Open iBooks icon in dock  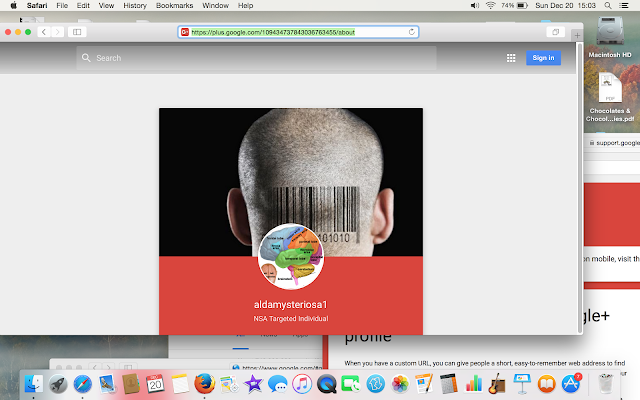547,384
